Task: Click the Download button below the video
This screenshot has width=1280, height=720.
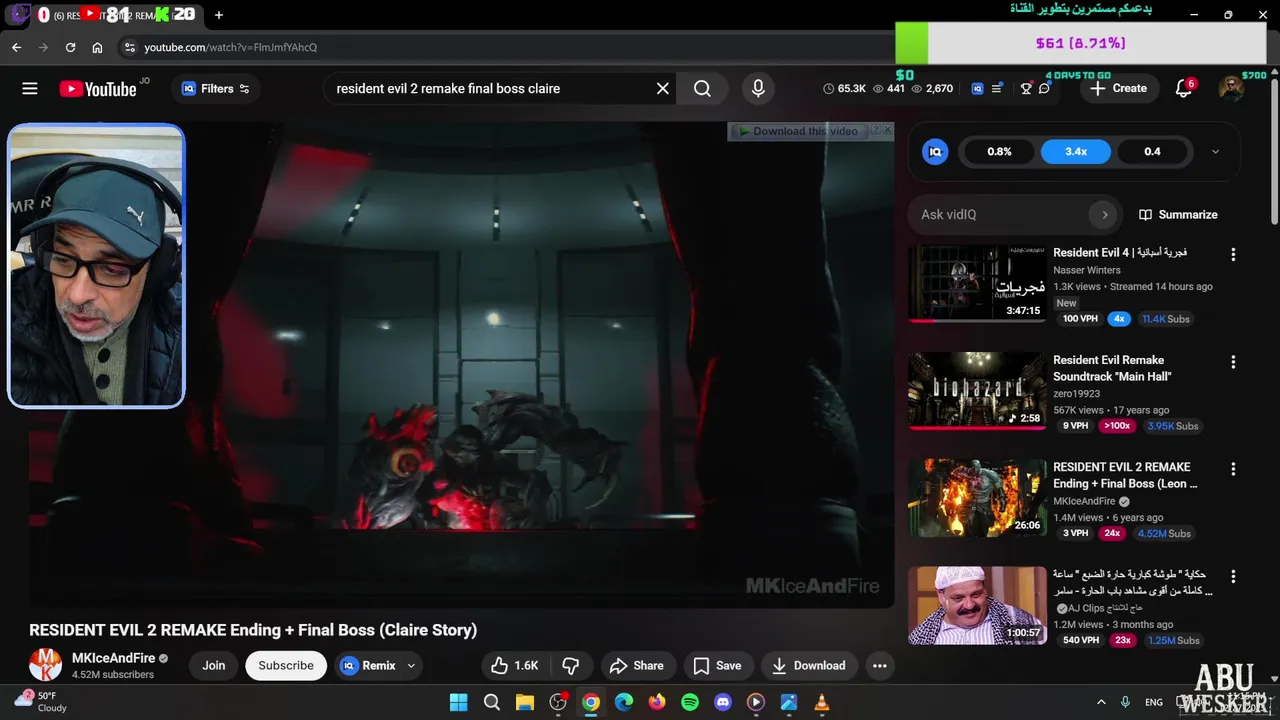Action: pos(809,666)
